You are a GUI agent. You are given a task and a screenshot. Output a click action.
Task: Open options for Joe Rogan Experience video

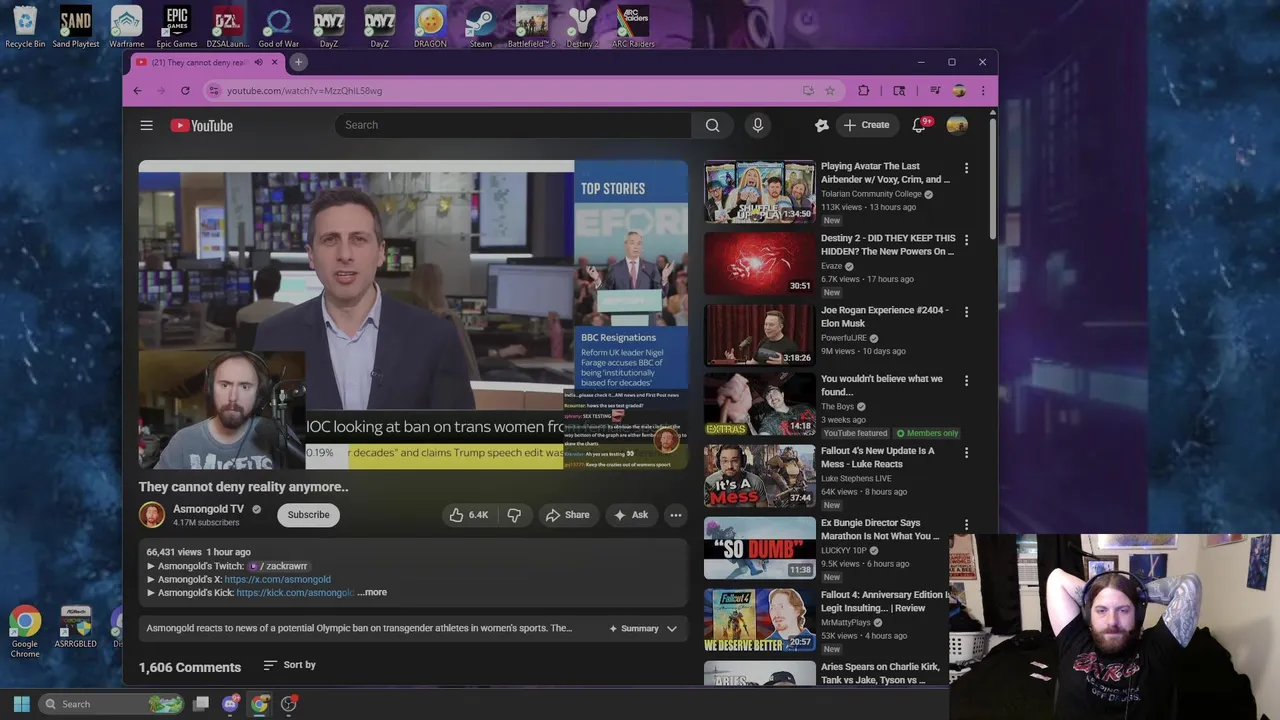(x=966, y=312)
